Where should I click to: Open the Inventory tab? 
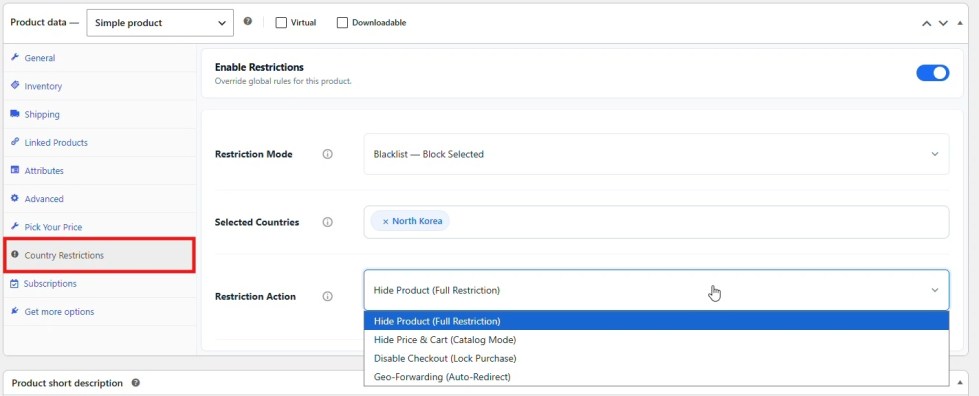(x=100, y=86)
